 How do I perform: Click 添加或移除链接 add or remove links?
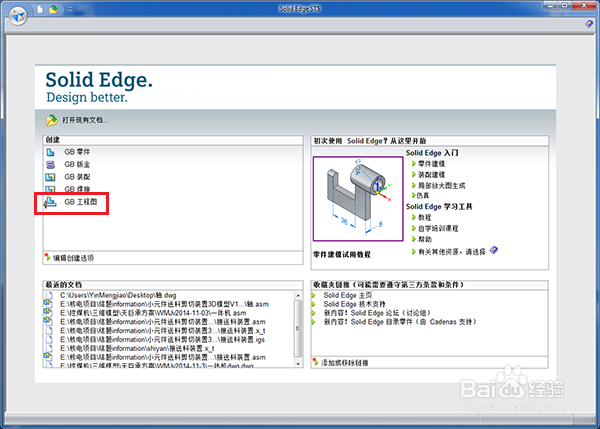coord(344,362)
